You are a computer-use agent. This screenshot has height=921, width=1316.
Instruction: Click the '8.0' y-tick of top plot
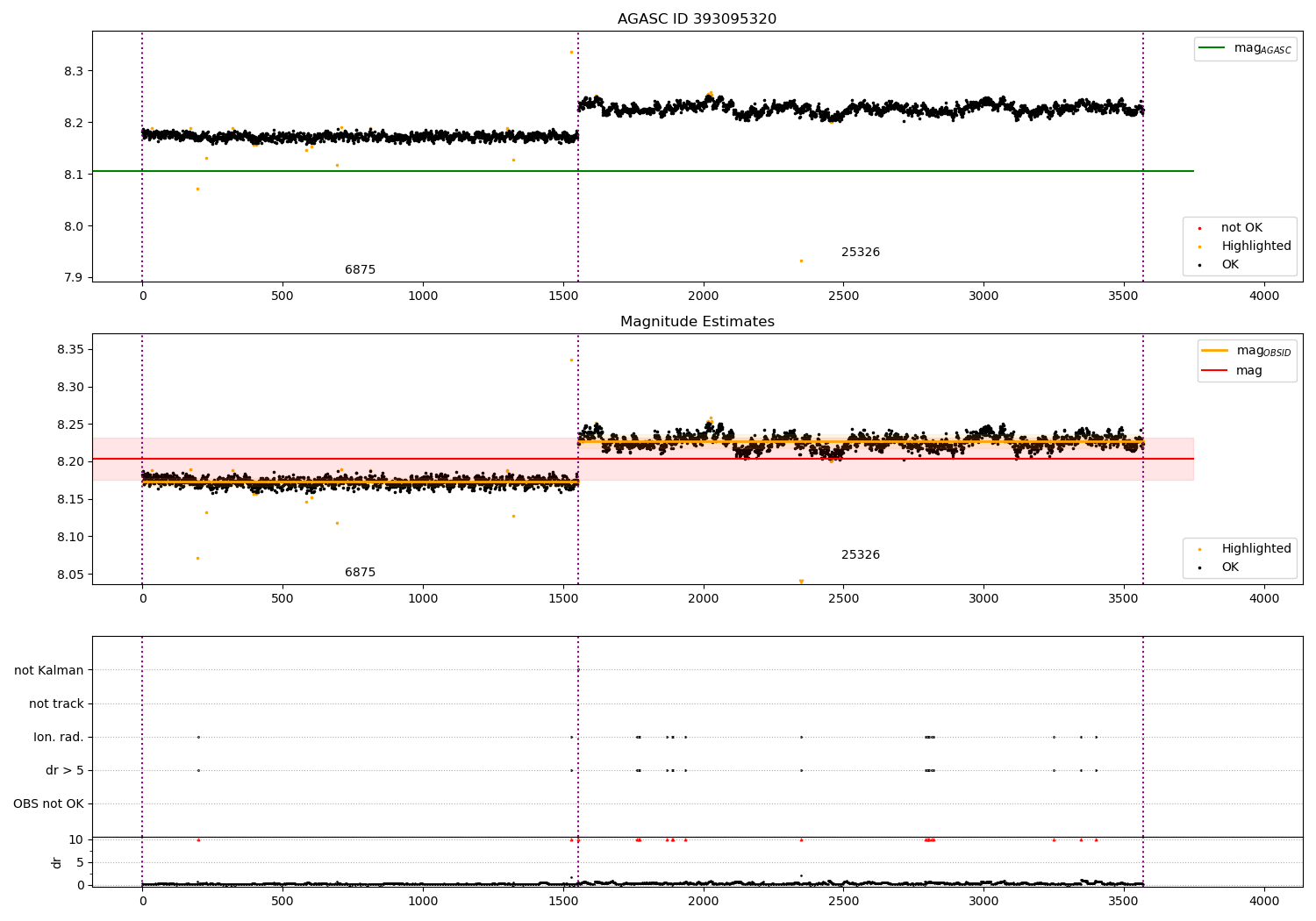[74, 226]
